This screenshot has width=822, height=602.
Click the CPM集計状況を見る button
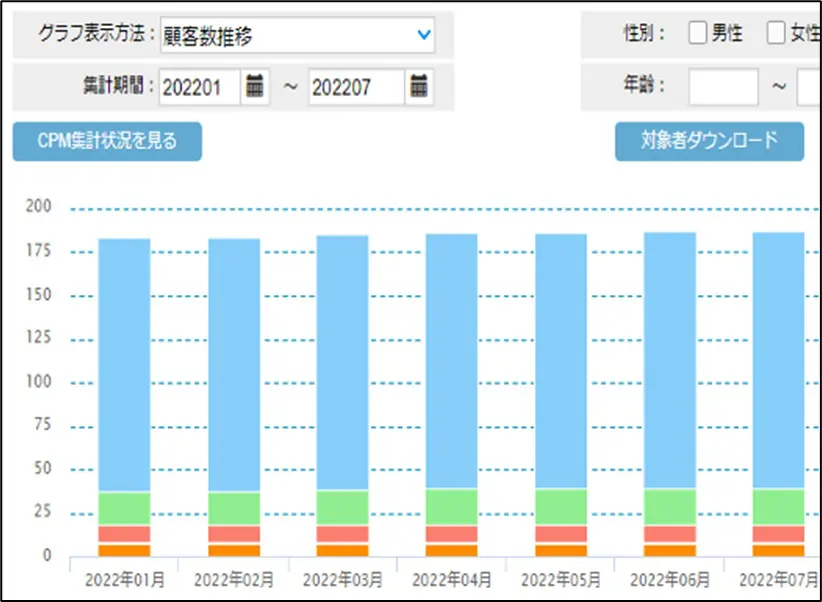(x=107, y=141)
